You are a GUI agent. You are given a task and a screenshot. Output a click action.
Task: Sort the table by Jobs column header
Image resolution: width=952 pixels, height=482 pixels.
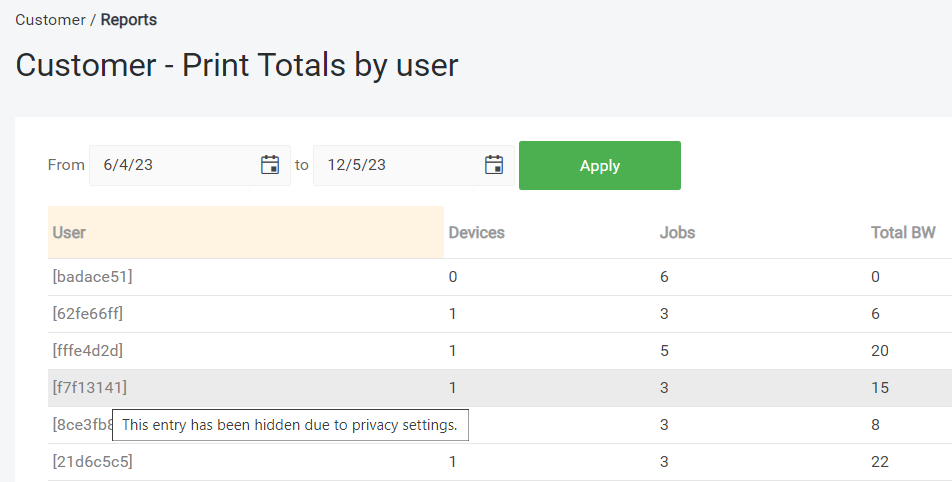coord(677,233)
